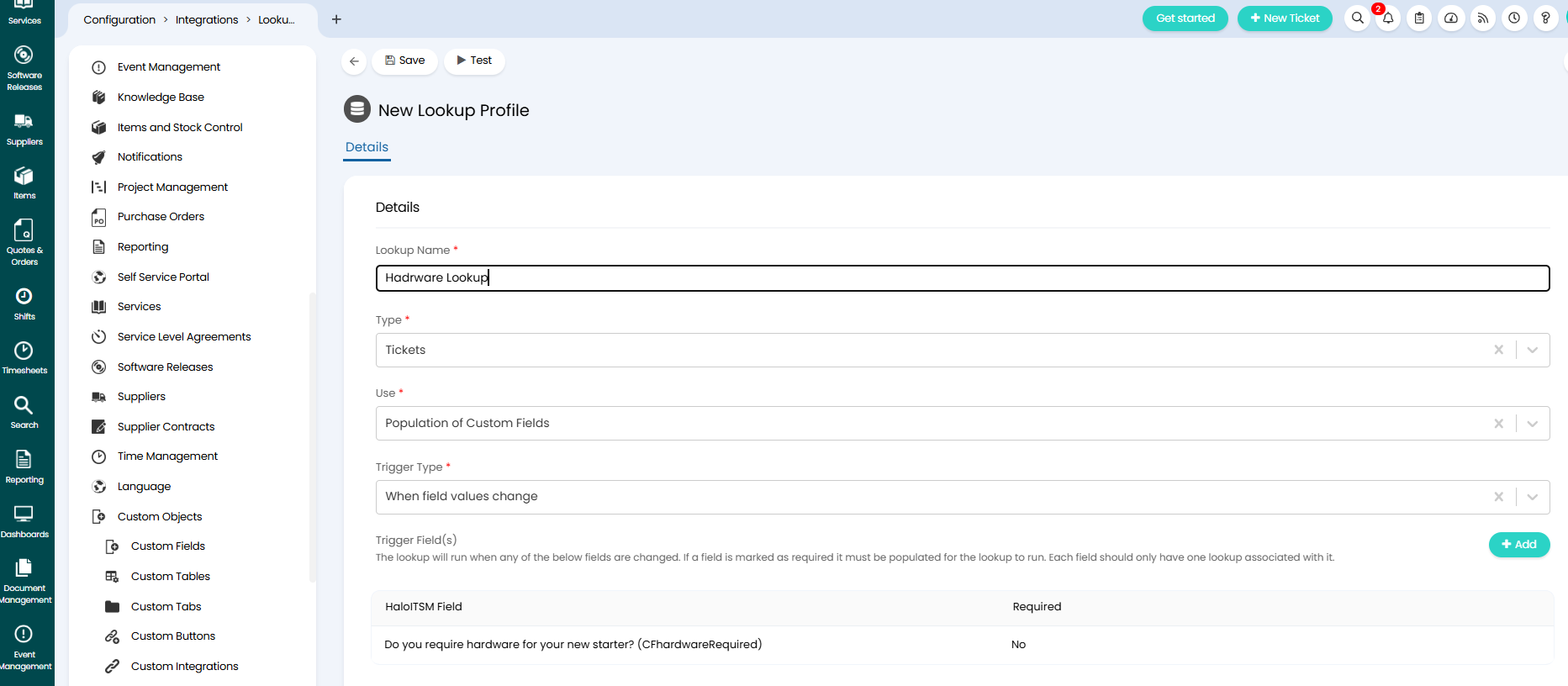Open a new tab with plus button
Screen dimensions: 1568x686
336,19
